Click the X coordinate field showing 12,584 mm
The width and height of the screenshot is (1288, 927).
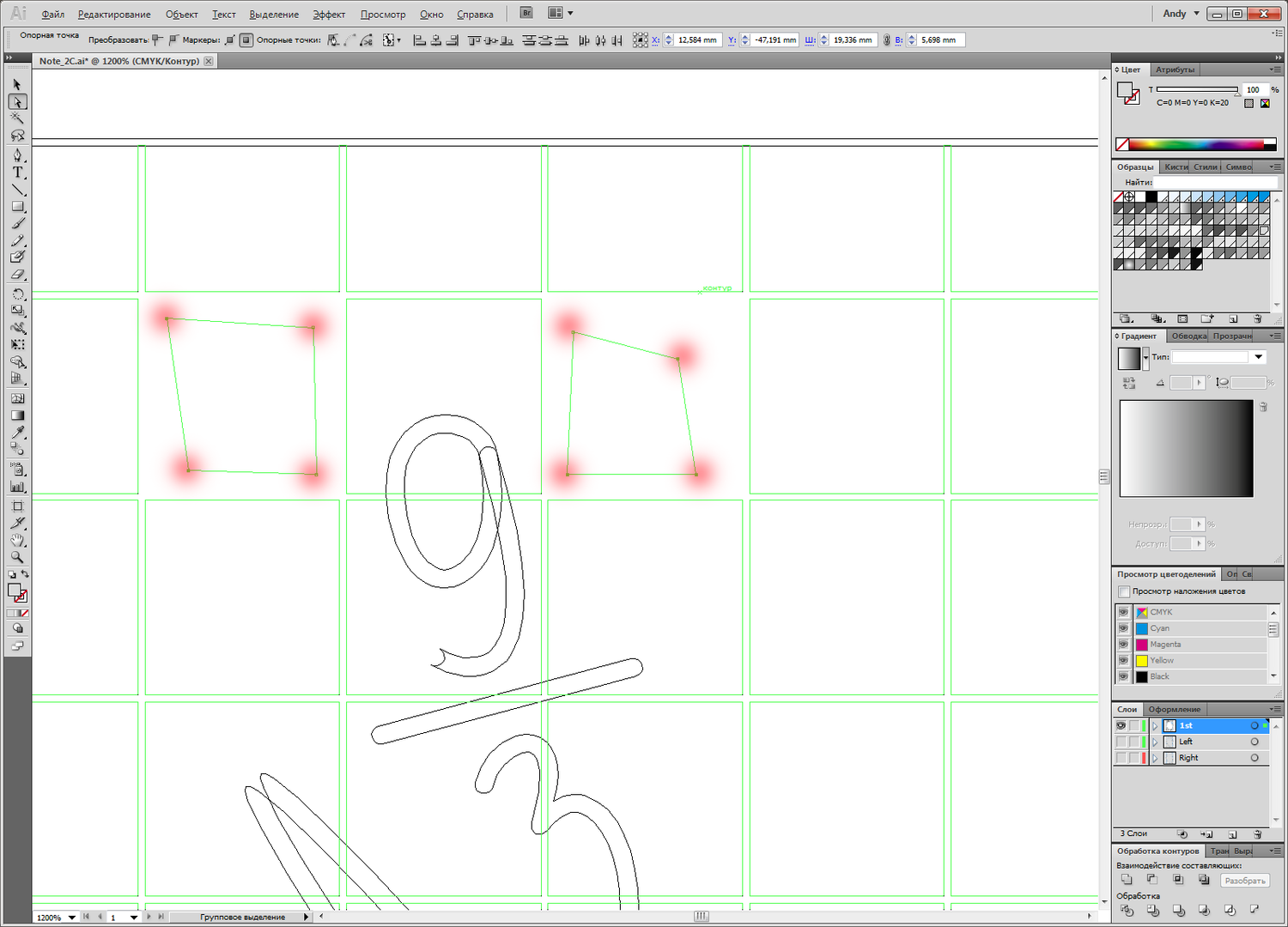696,40
